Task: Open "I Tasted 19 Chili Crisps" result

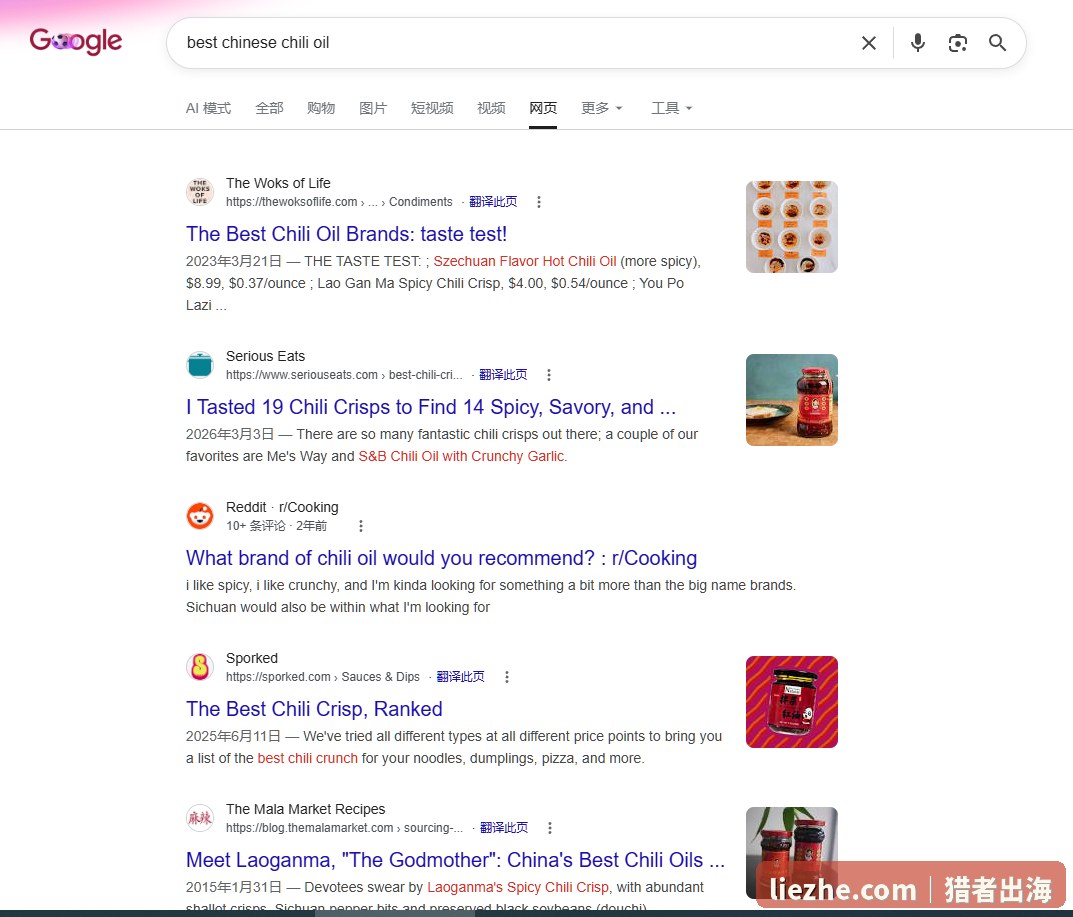Action: [430, 407]
